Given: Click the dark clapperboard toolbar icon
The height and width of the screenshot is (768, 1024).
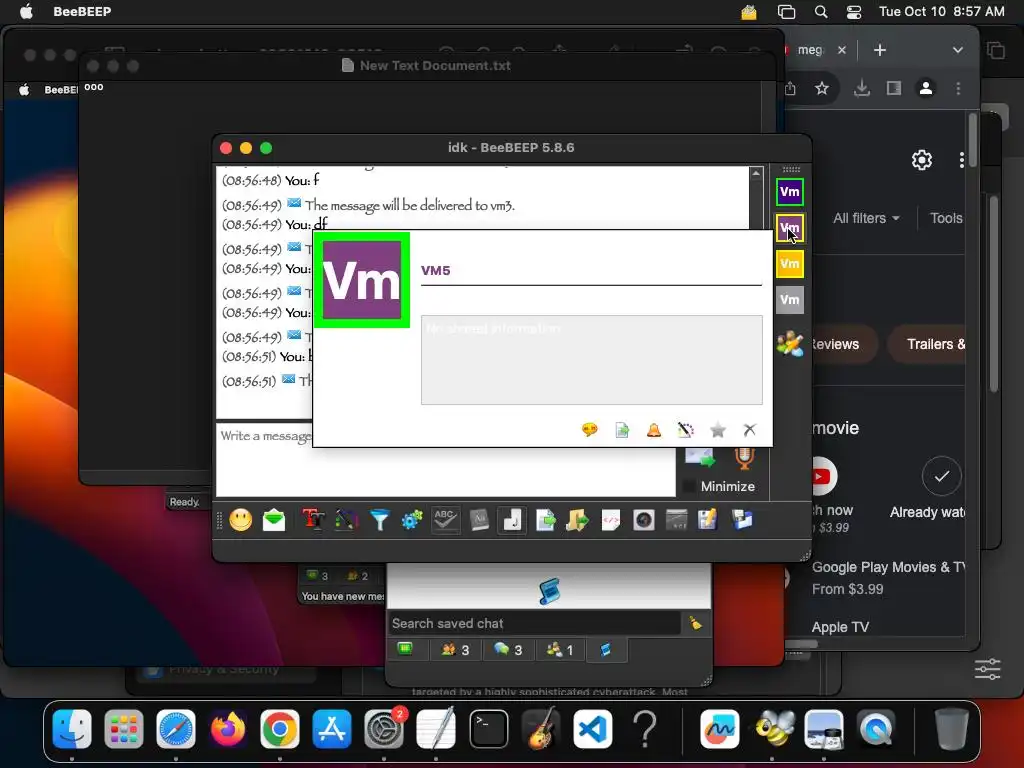Looking at the screenshot, I should 677,520.
